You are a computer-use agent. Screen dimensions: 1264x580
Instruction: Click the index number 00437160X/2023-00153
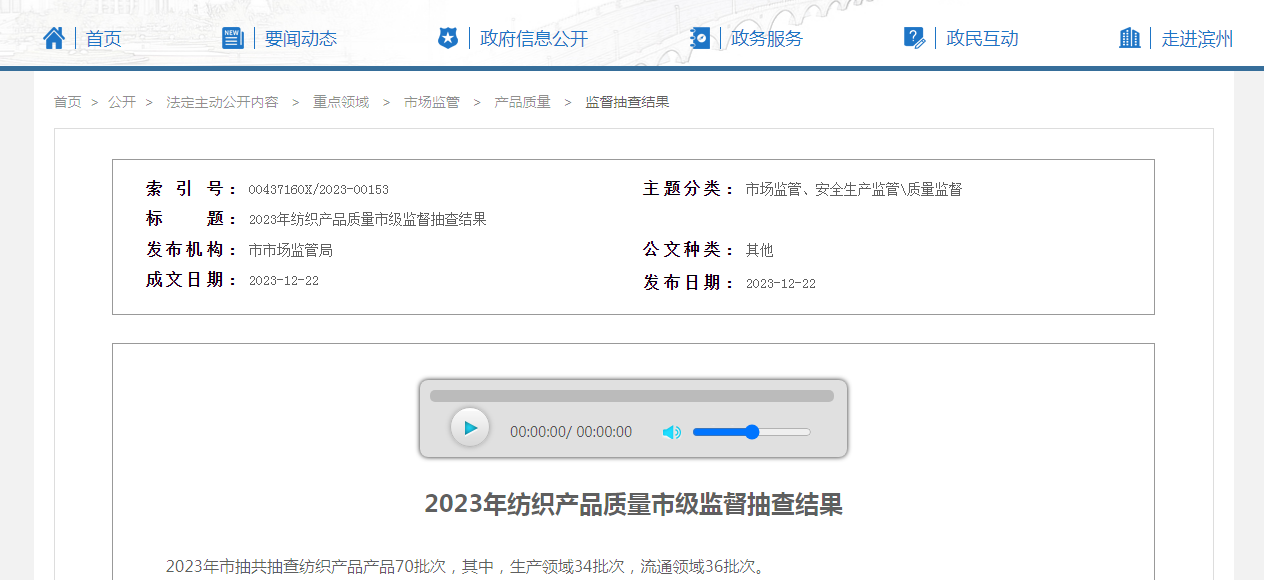(x=318, y=190)
